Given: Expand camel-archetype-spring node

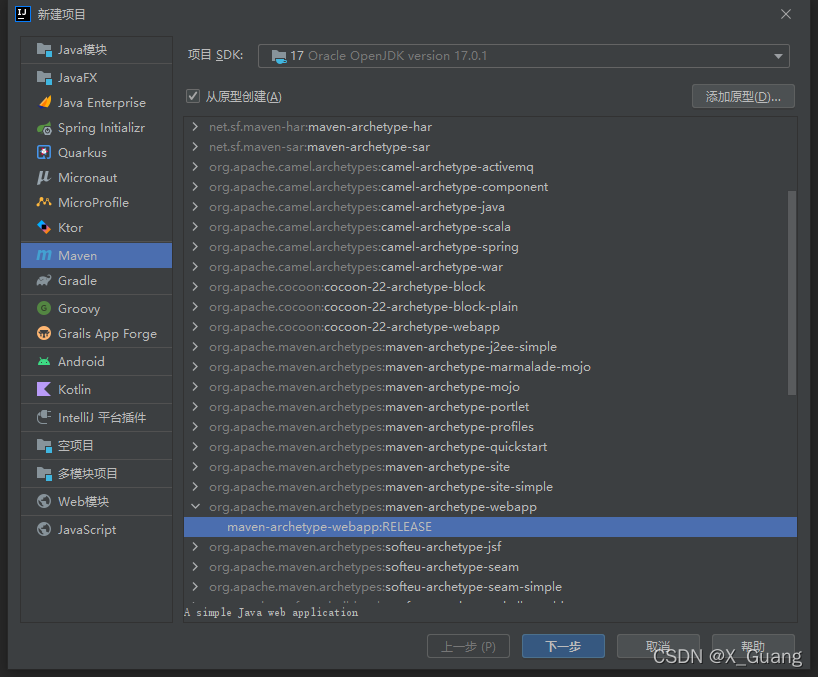Looking at the screenshot, I should (195, 247).
